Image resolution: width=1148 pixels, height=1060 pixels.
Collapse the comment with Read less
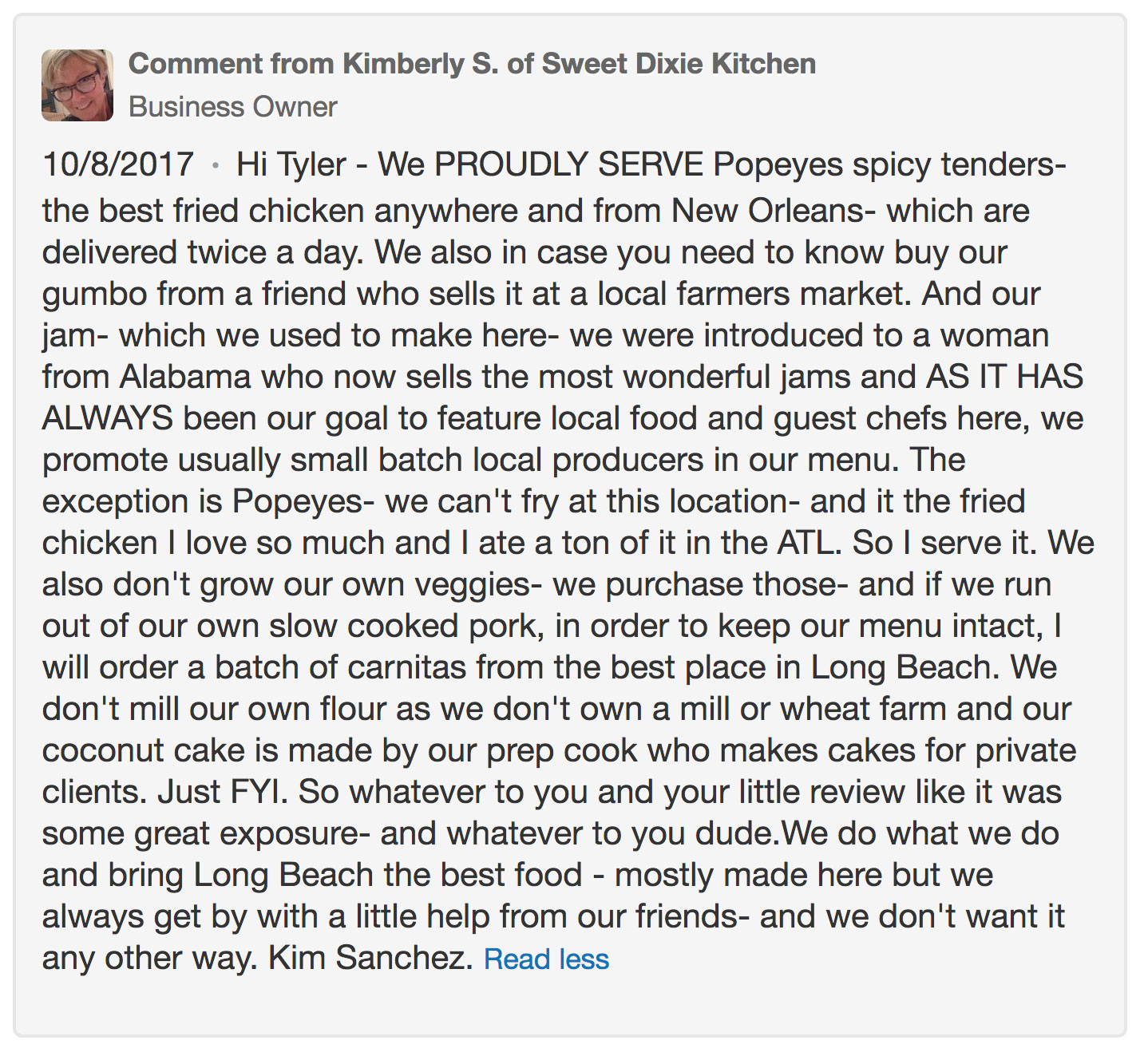click(546, 959)
